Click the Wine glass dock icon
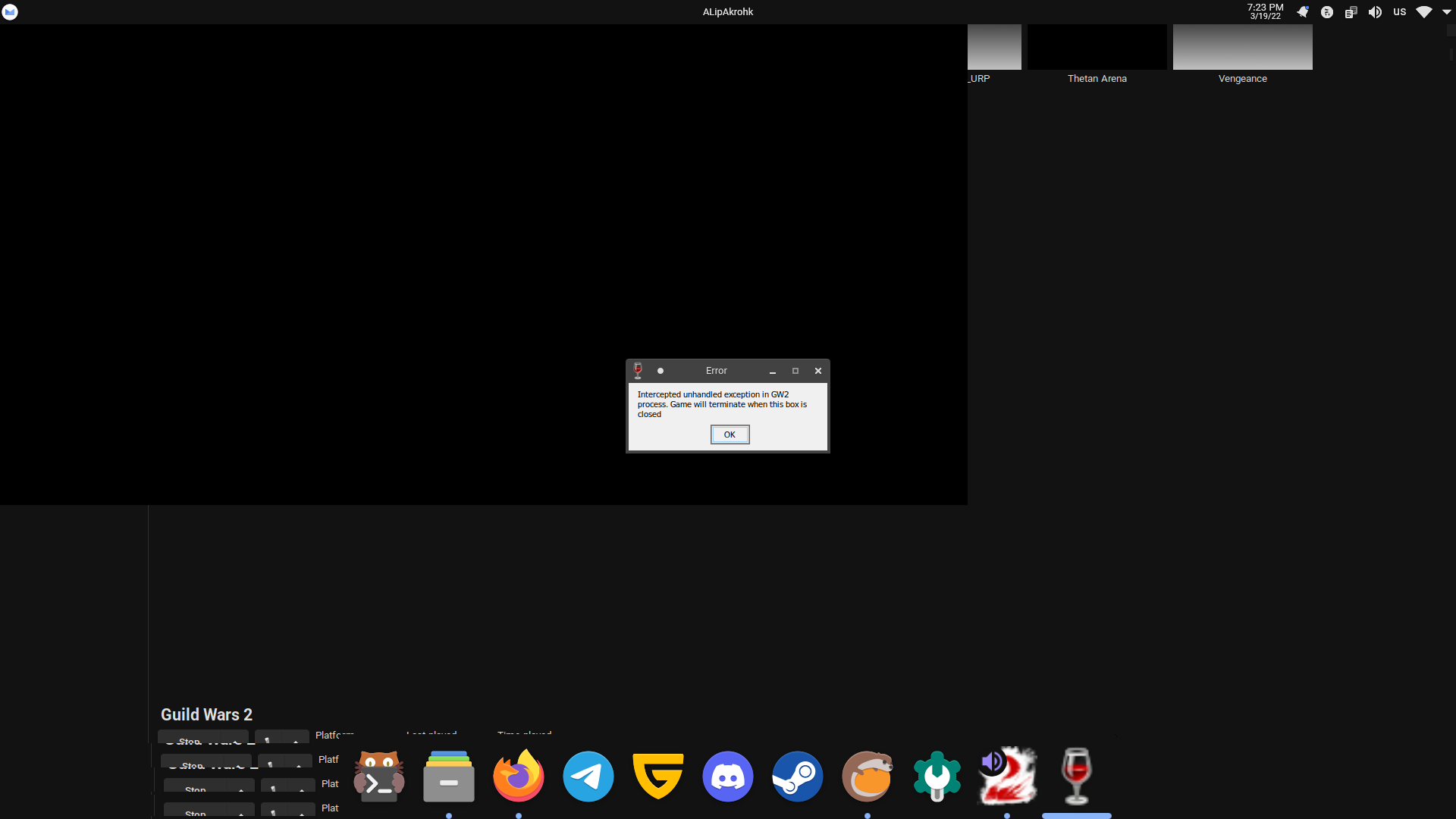Screen dimensions: 1456x819 [1077, 777]
